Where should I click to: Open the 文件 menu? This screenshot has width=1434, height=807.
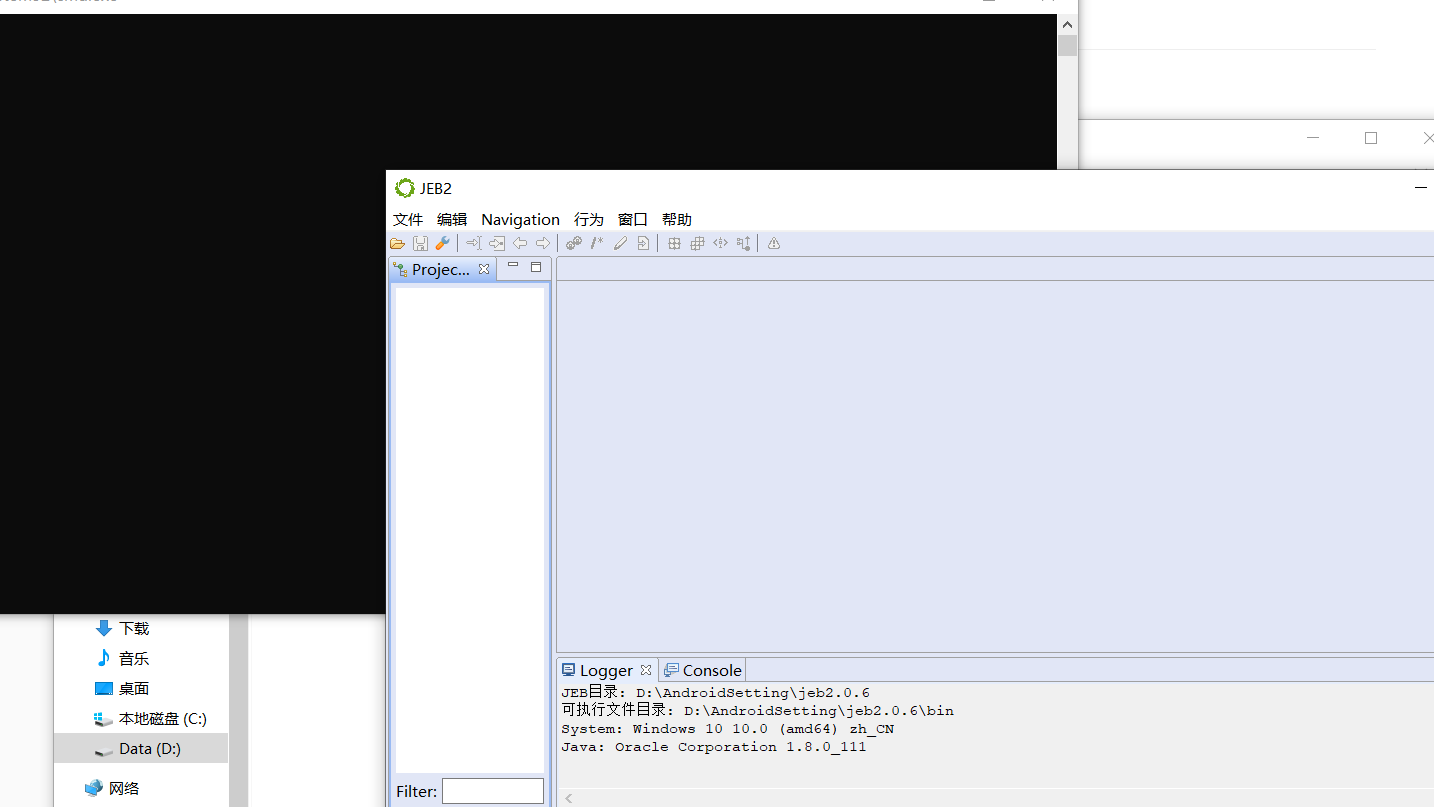pyautogui.click(x=407, y=219)
